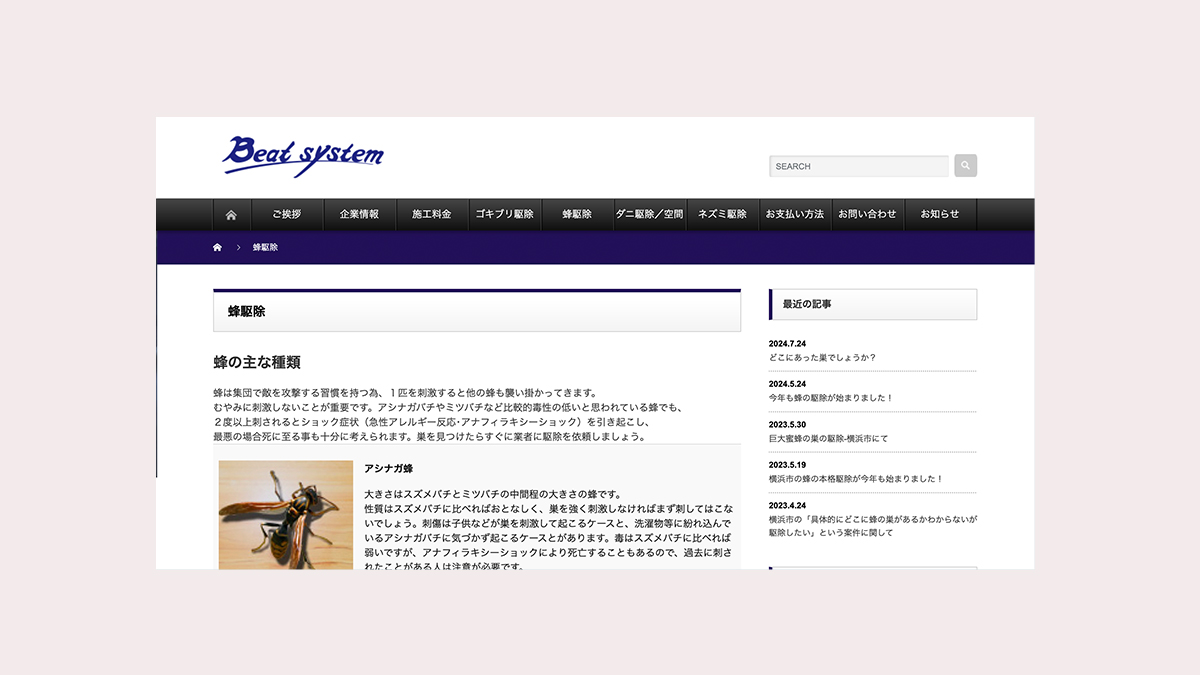Click the breadcrumb home icon
1200x675 pixels.
[x=218, y=247]
